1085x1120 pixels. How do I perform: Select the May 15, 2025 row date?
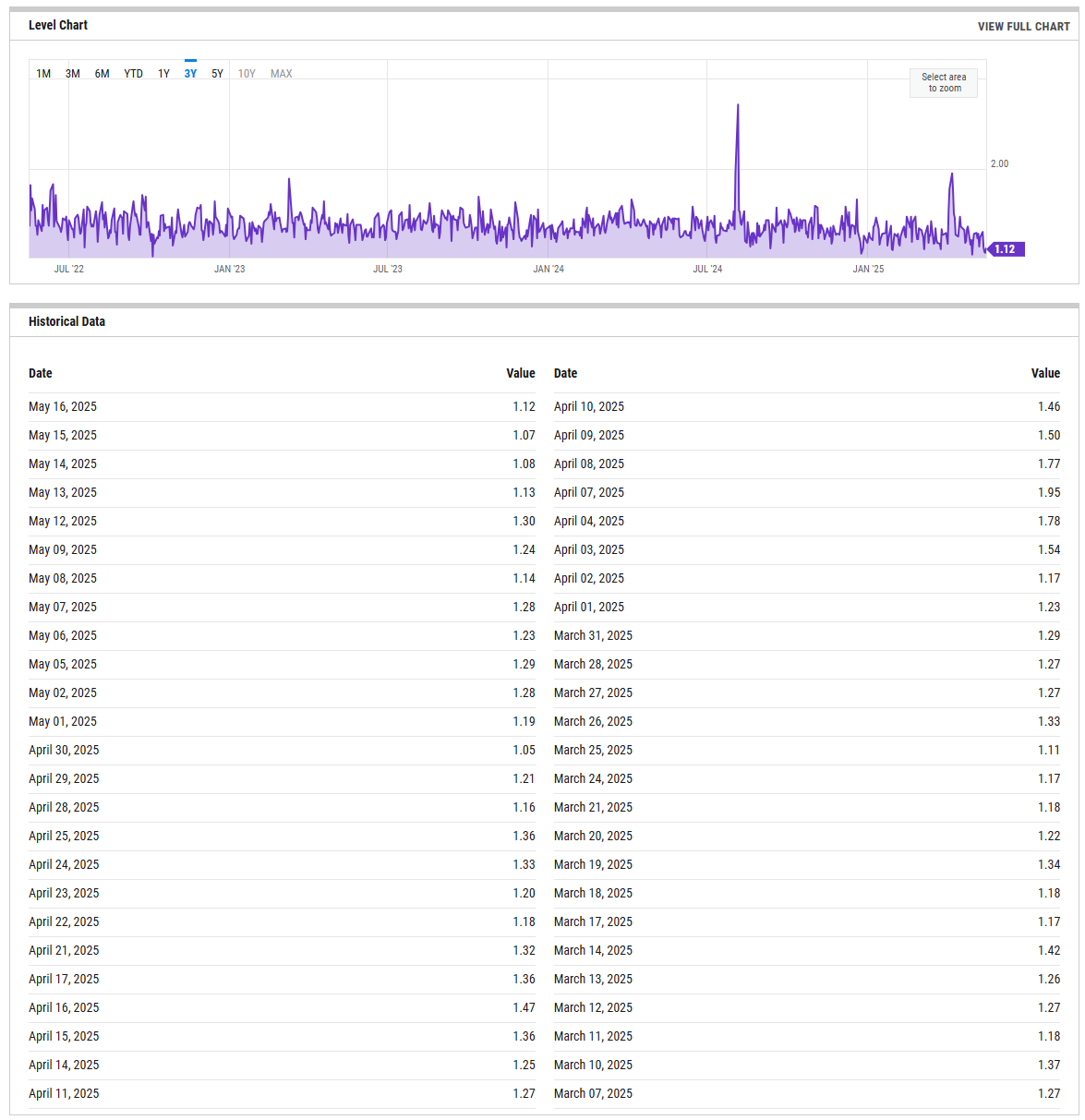[63, 436]
